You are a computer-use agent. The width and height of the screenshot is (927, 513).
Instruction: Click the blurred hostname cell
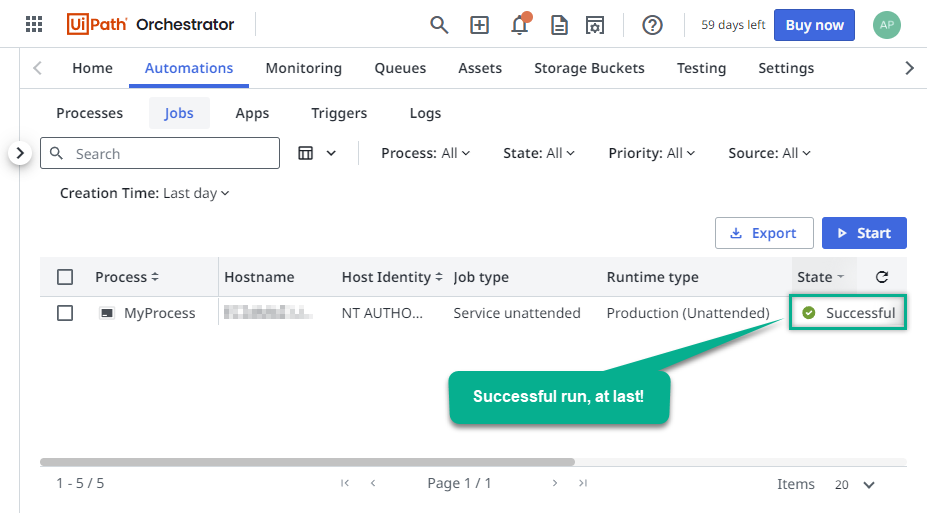coord(268,311)
